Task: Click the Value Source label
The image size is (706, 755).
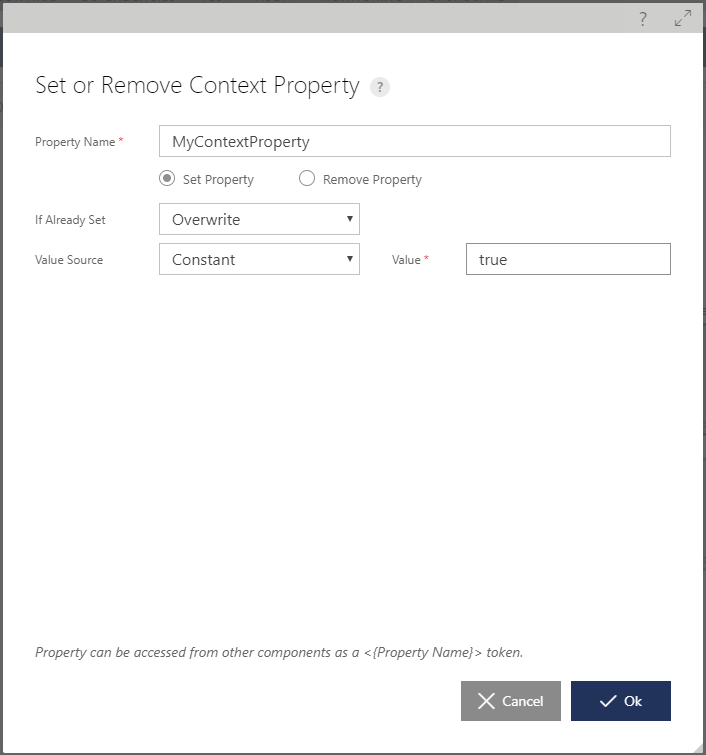Action: coord(69,260)
